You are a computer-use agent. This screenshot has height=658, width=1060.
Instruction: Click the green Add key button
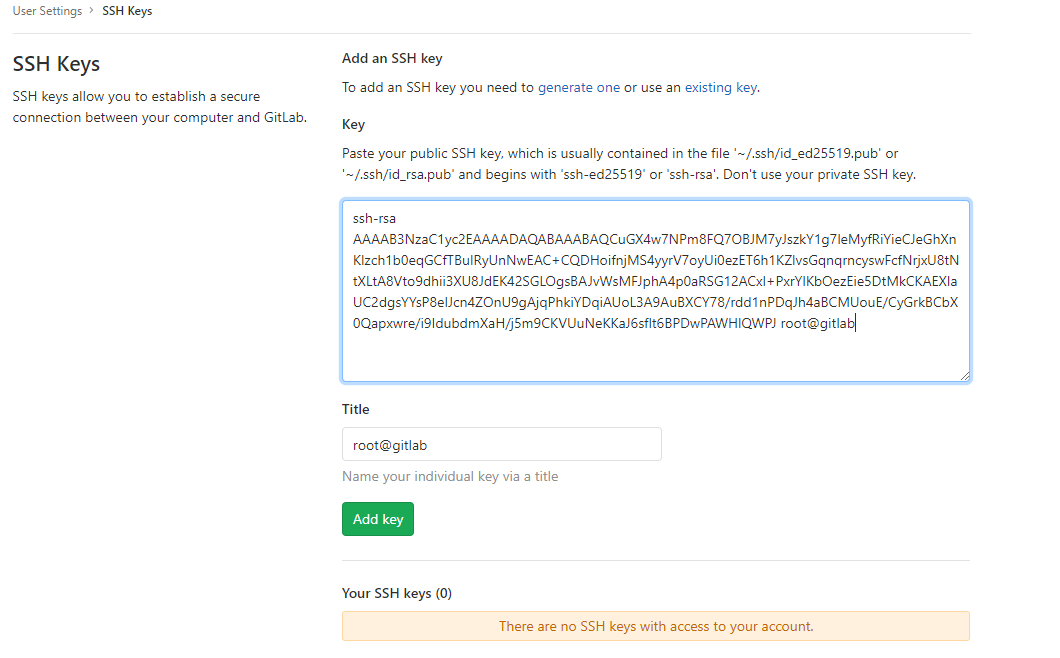[x=378, y=519]
